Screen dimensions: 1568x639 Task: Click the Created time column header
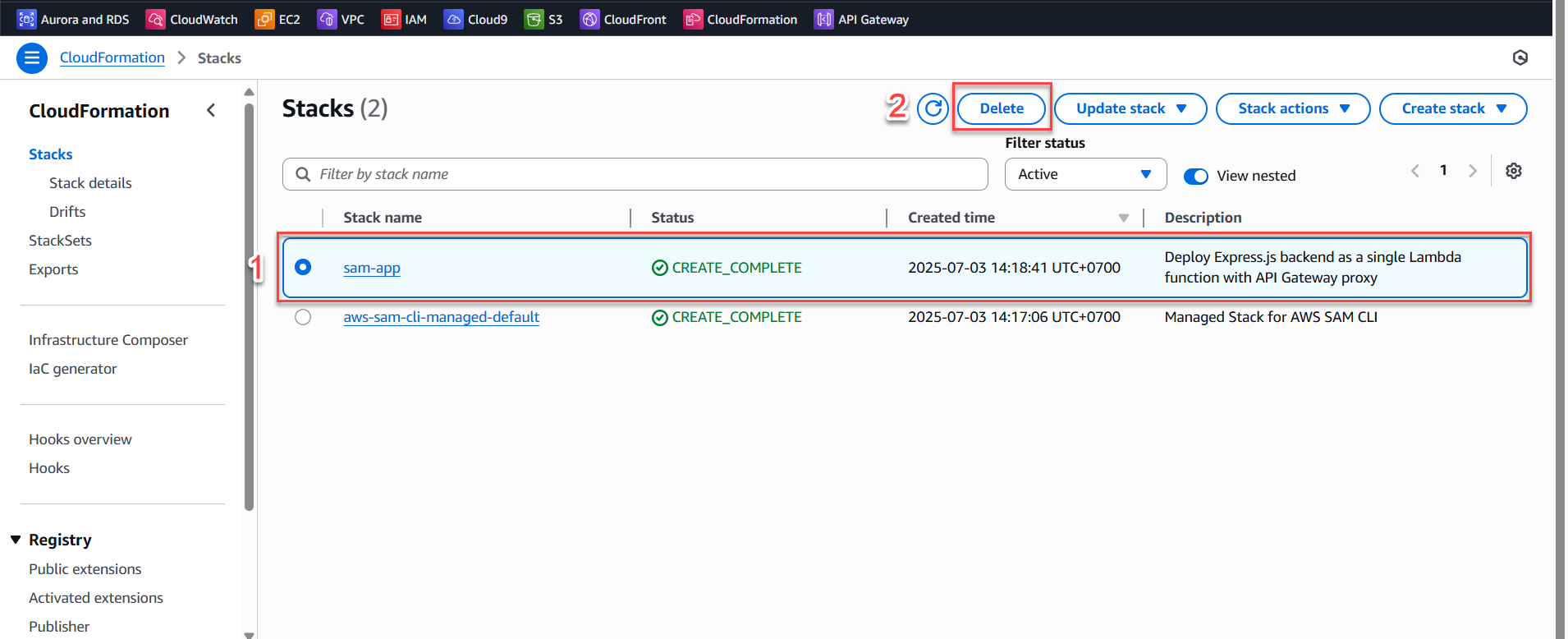tap(951, 218)
